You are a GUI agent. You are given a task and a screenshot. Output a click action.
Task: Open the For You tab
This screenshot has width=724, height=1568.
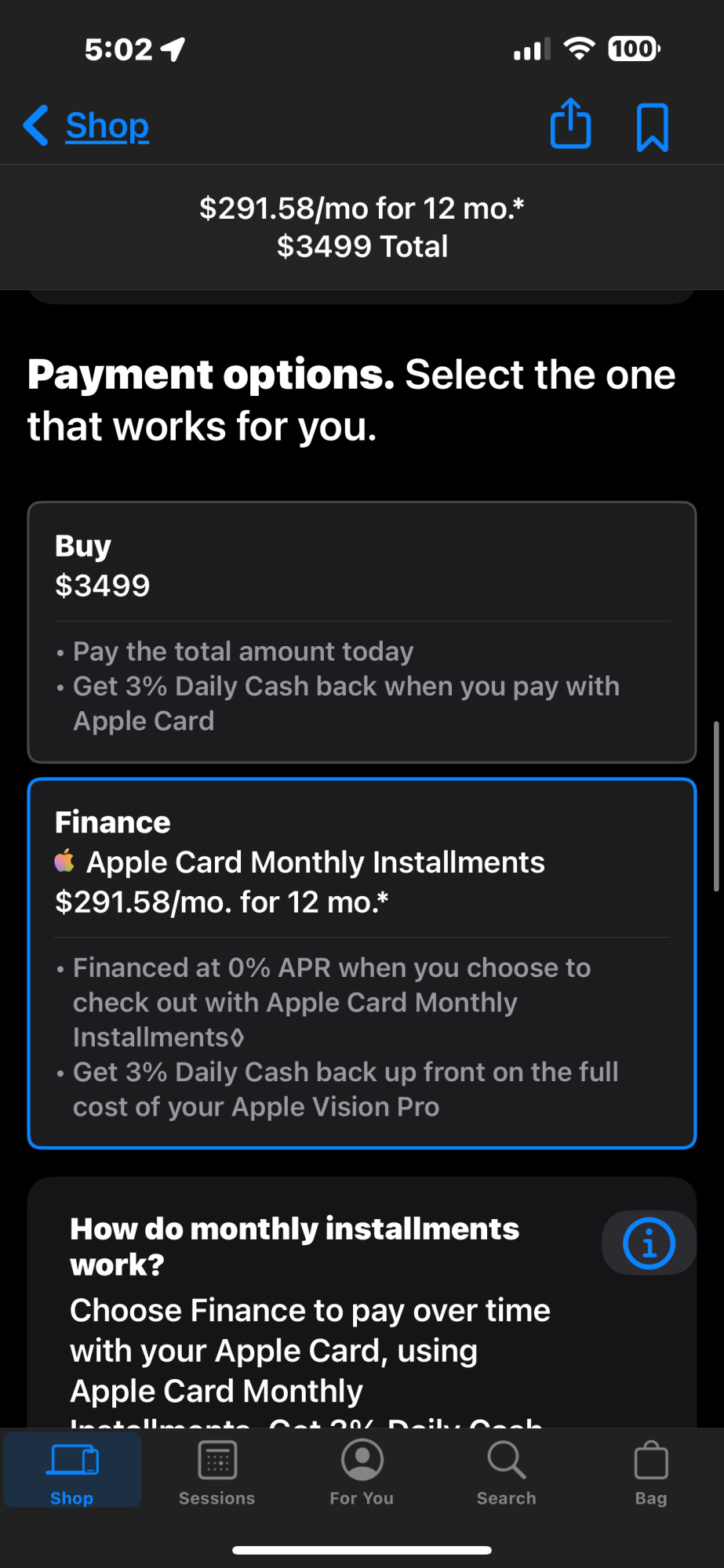pos(362,1473)
